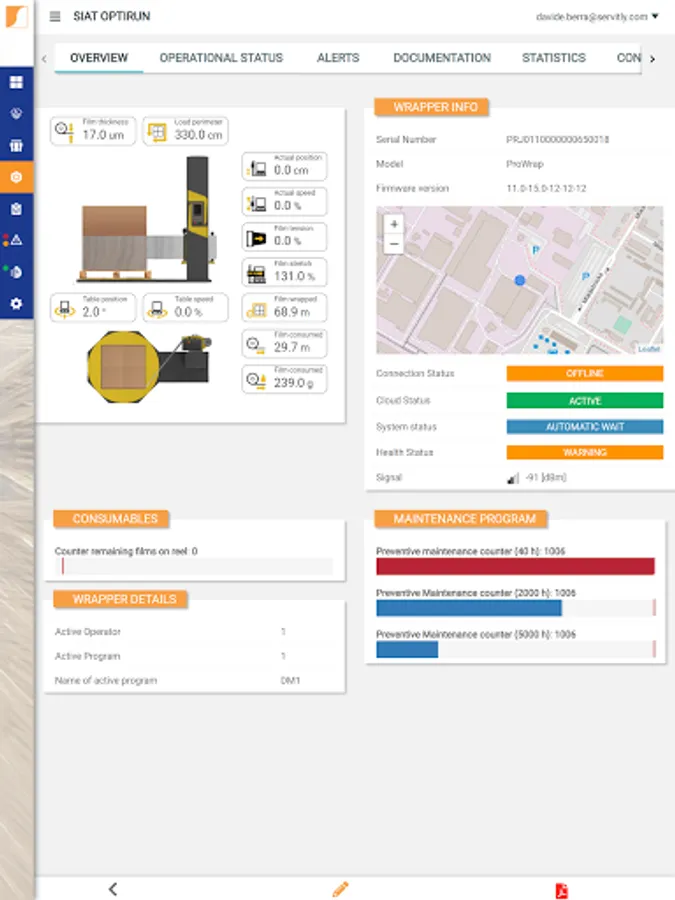The image size is (675, 900).
Task: Click the AUTOMATIC WAIT system status badge
Action: coord(584,426)
